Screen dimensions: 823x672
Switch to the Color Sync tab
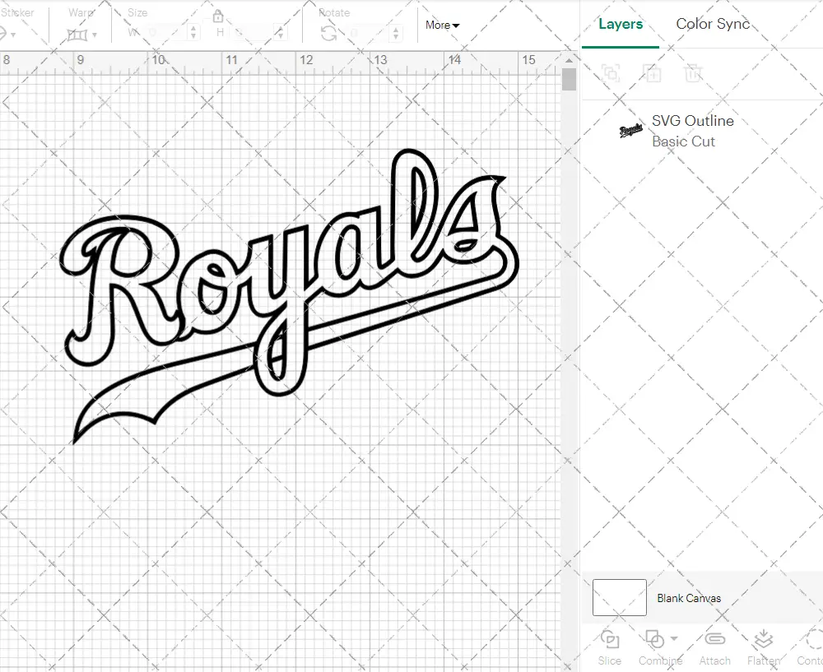point(713,24)
